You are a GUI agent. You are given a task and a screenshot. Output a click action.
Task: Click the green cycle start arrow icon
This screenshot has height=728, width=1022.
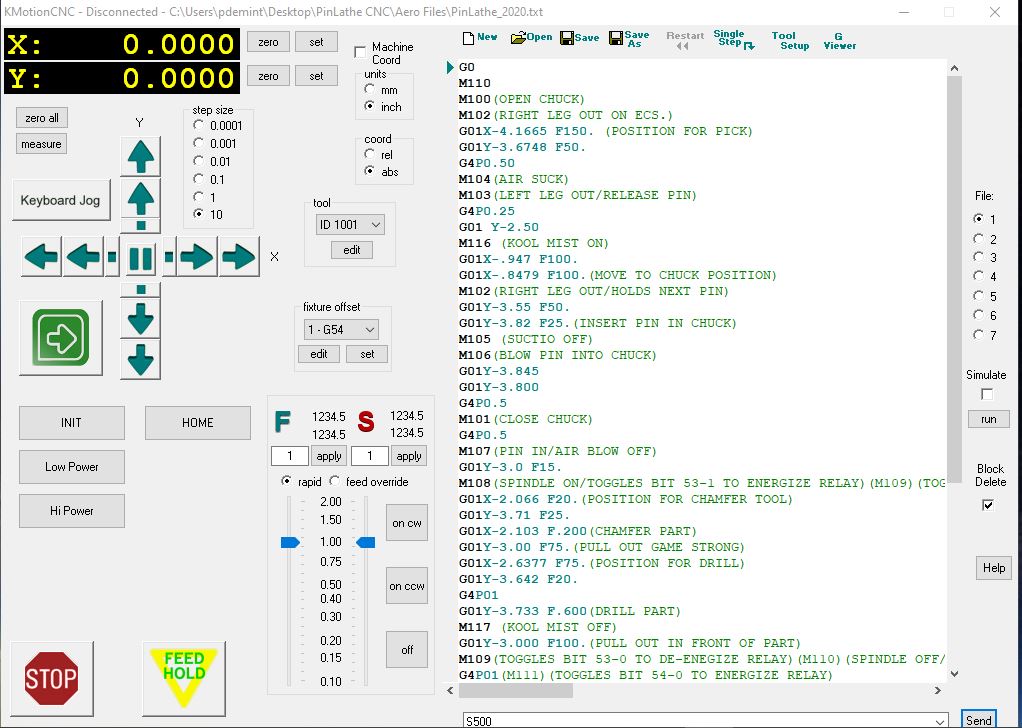pos(61,338)
